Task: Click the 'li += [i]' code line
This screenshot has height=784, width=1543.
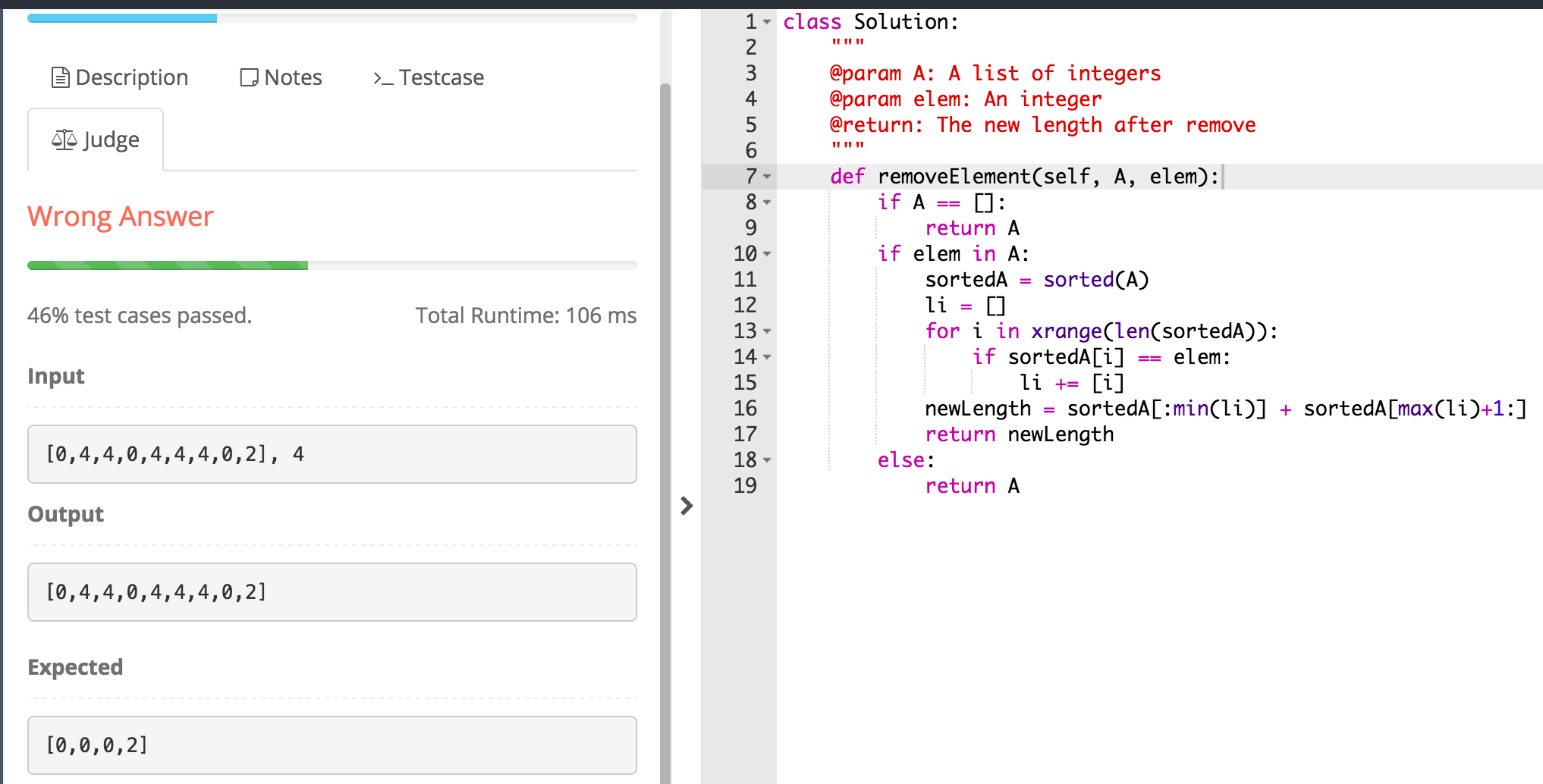Action: 1072,383
